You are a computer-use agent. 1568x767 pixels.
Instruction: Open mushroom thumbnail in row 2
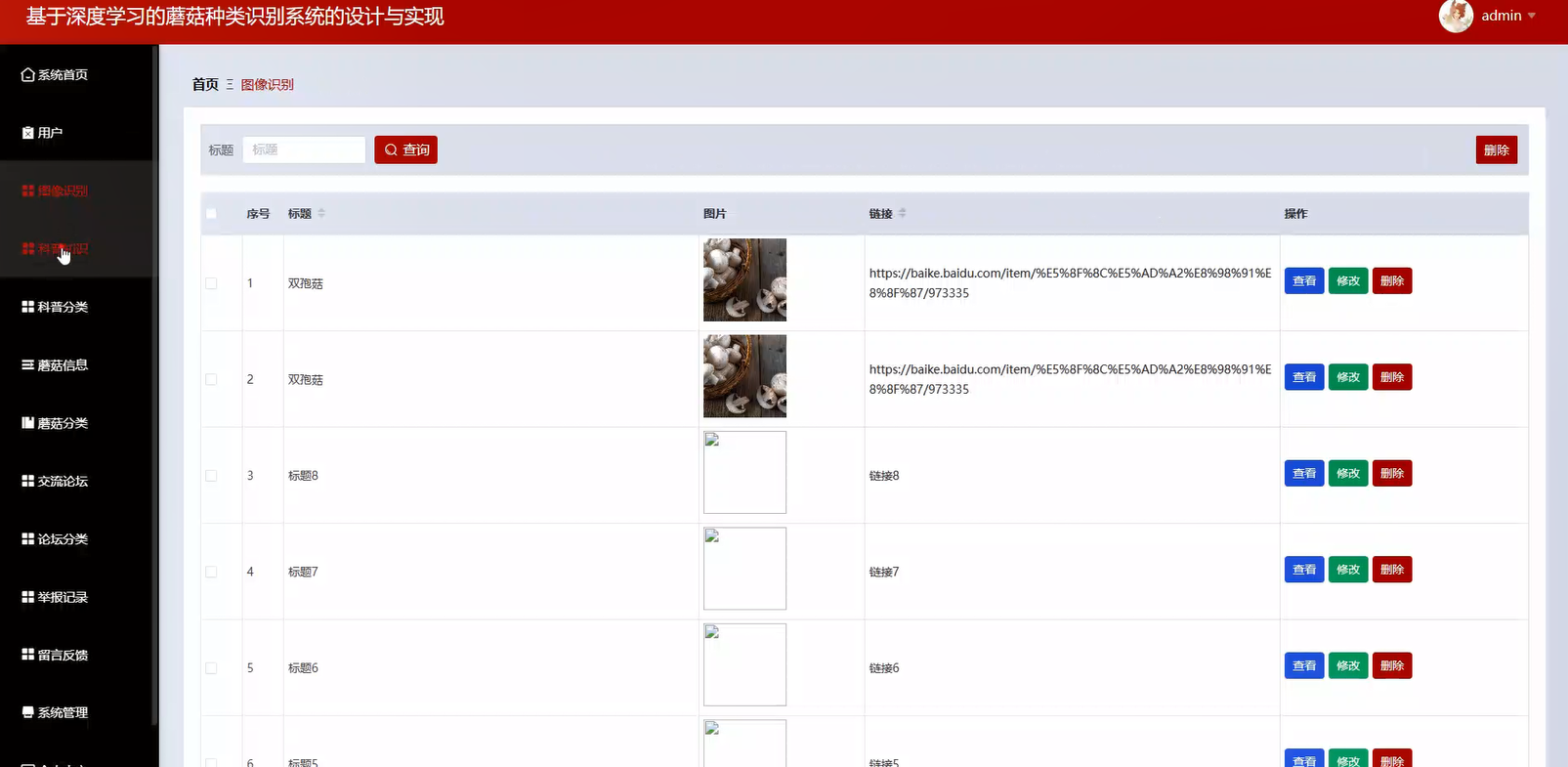click(744, 376)
